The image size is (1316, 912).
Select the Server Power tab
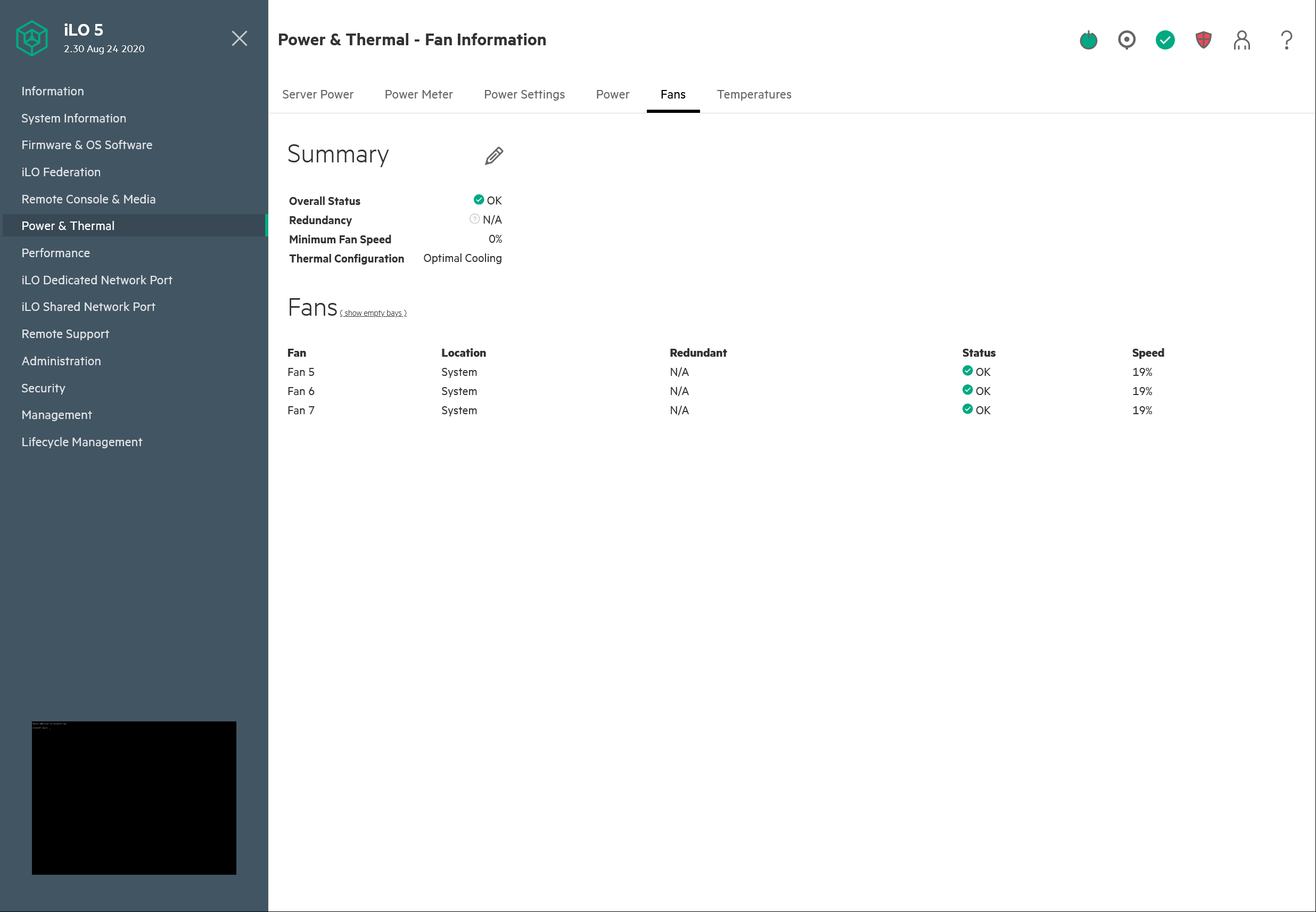point(318,94)
